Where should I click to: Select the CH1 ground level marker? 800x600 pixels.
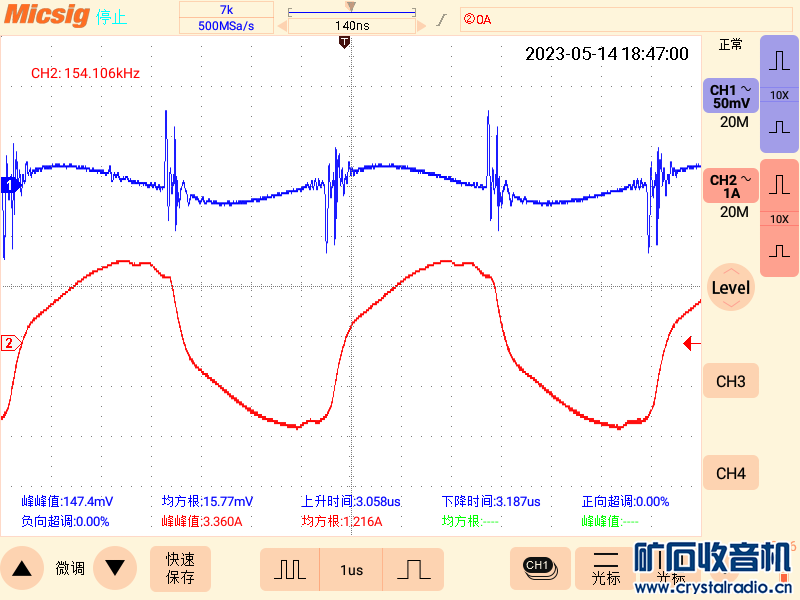click(10, 185)
